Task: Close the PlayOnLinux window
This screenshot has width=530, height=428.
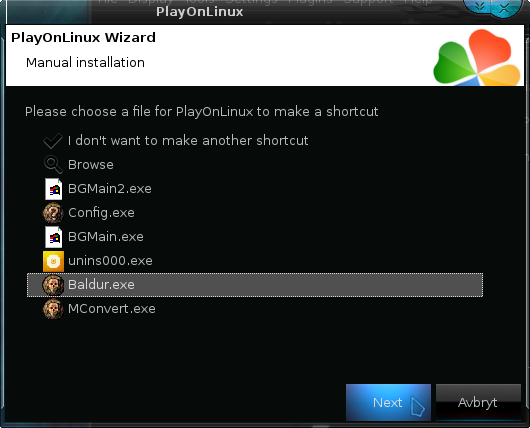Action: click(505, 7)
